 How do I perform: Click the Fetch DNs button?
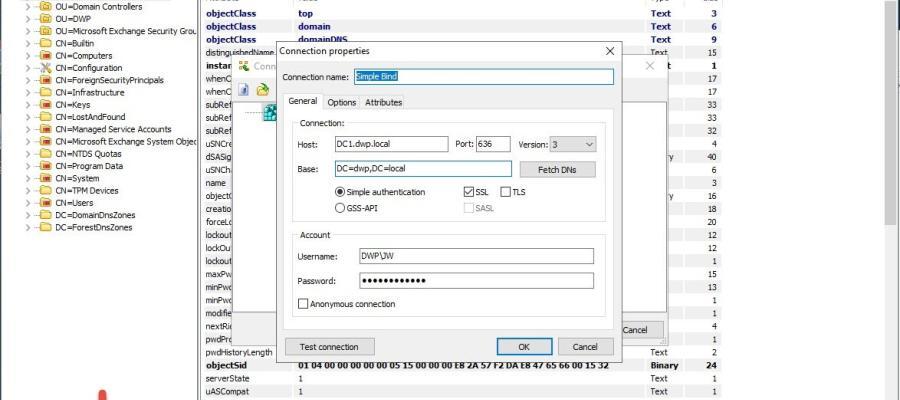point(557,170)
